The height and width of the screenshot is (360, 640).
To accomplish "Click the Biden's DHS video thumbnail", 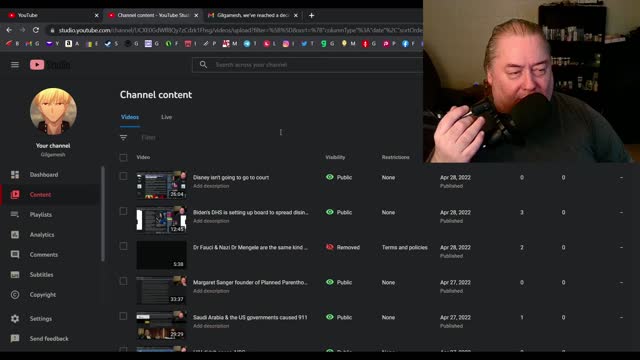I will pyautogui.click(x=162, y=220).
